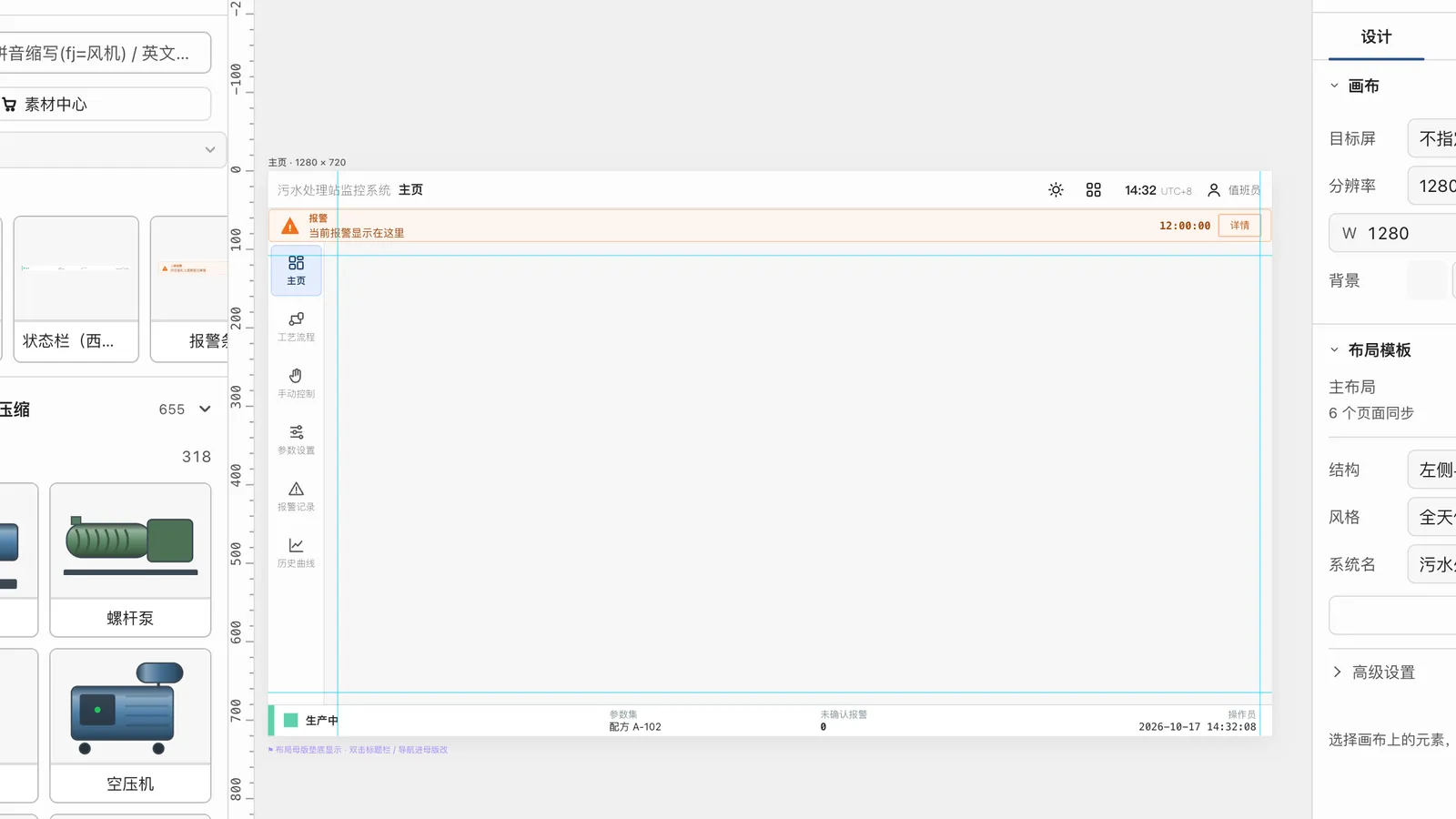Open the 参数设置 sliders nav icon
The height and width of the screenshot is (819, 1456).
[x=297, y=440]
